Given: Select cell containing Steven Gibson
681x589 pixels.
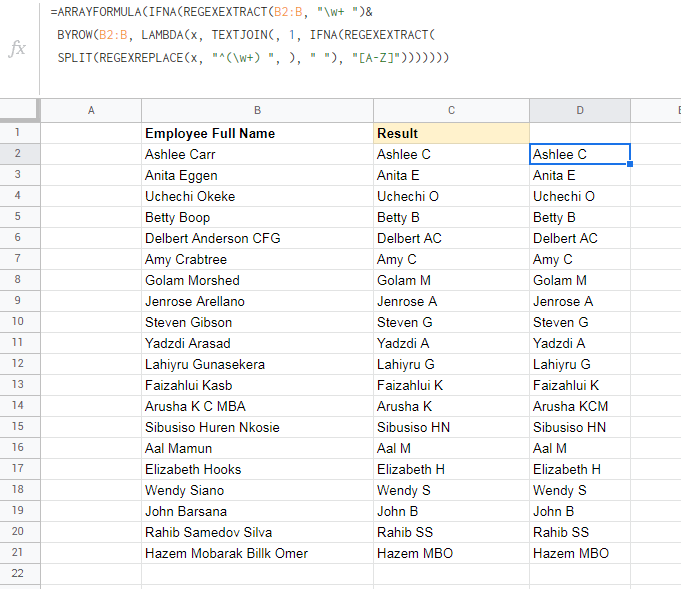Looking at the screenshot, I should click(x=258, y=322).
